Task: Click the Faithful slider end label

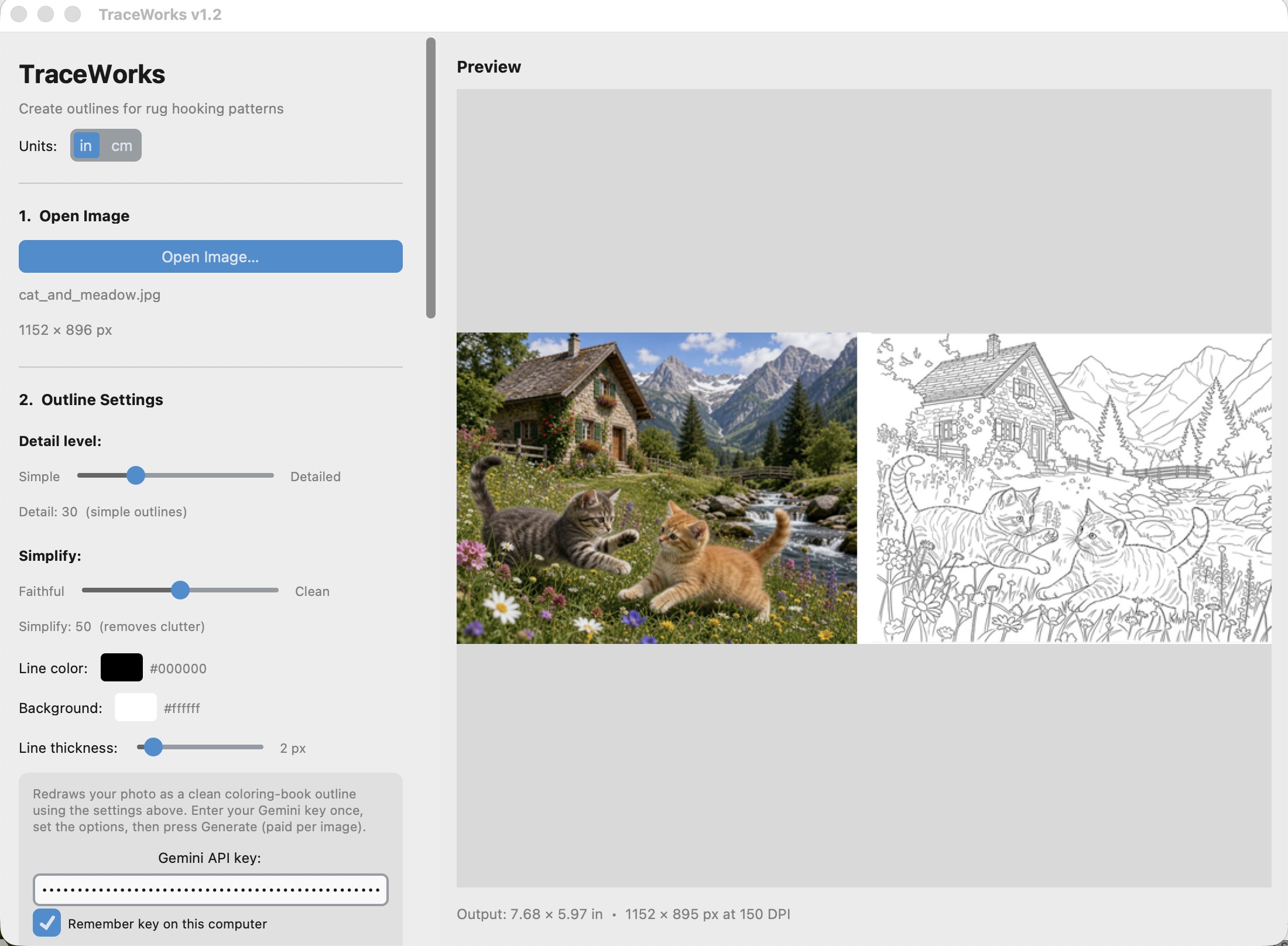Action: click(42, 591)
